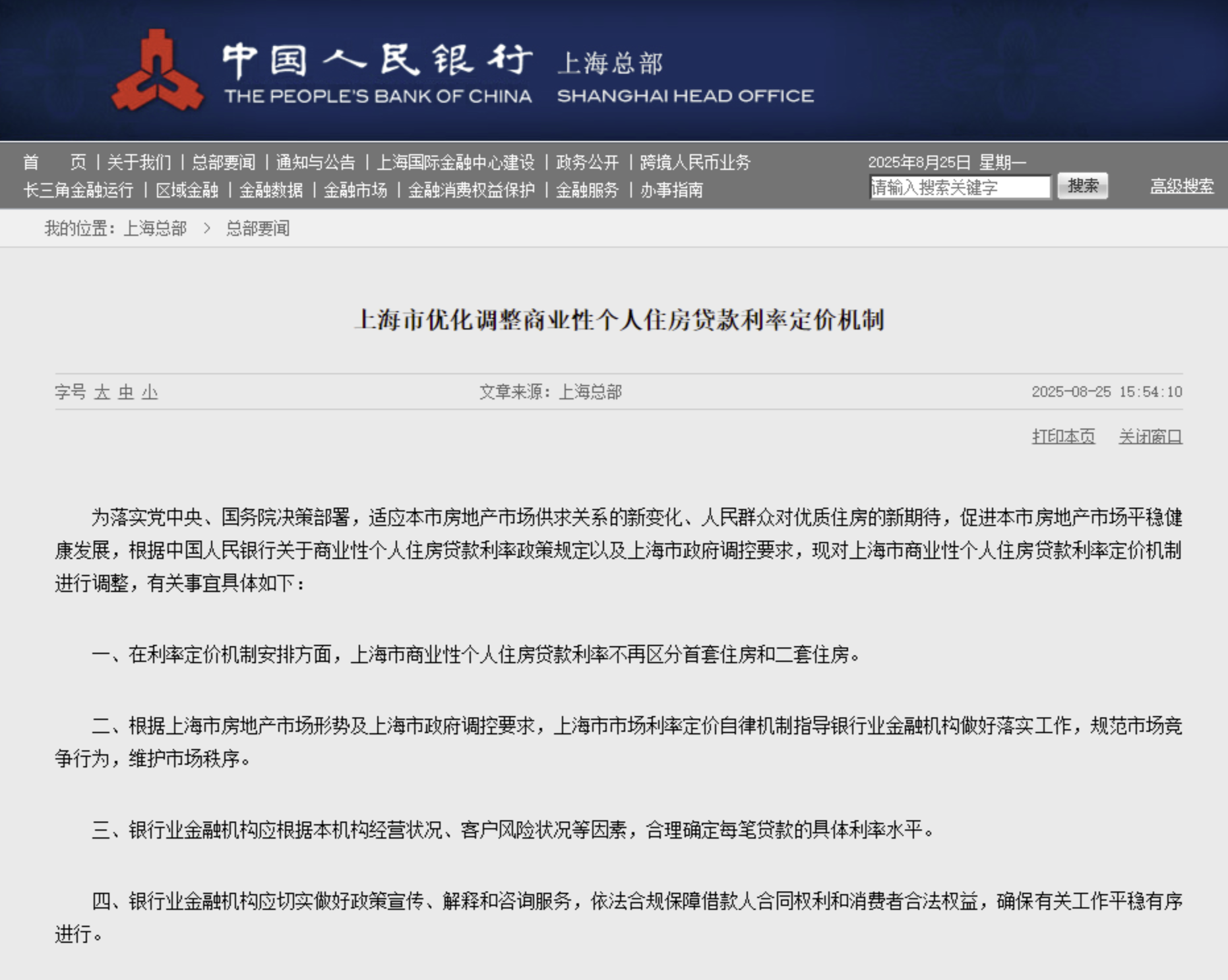Navigate to 上海国际金融中心建设
The width and height of the screenshot is (1228, 980).
pos(456,162)
